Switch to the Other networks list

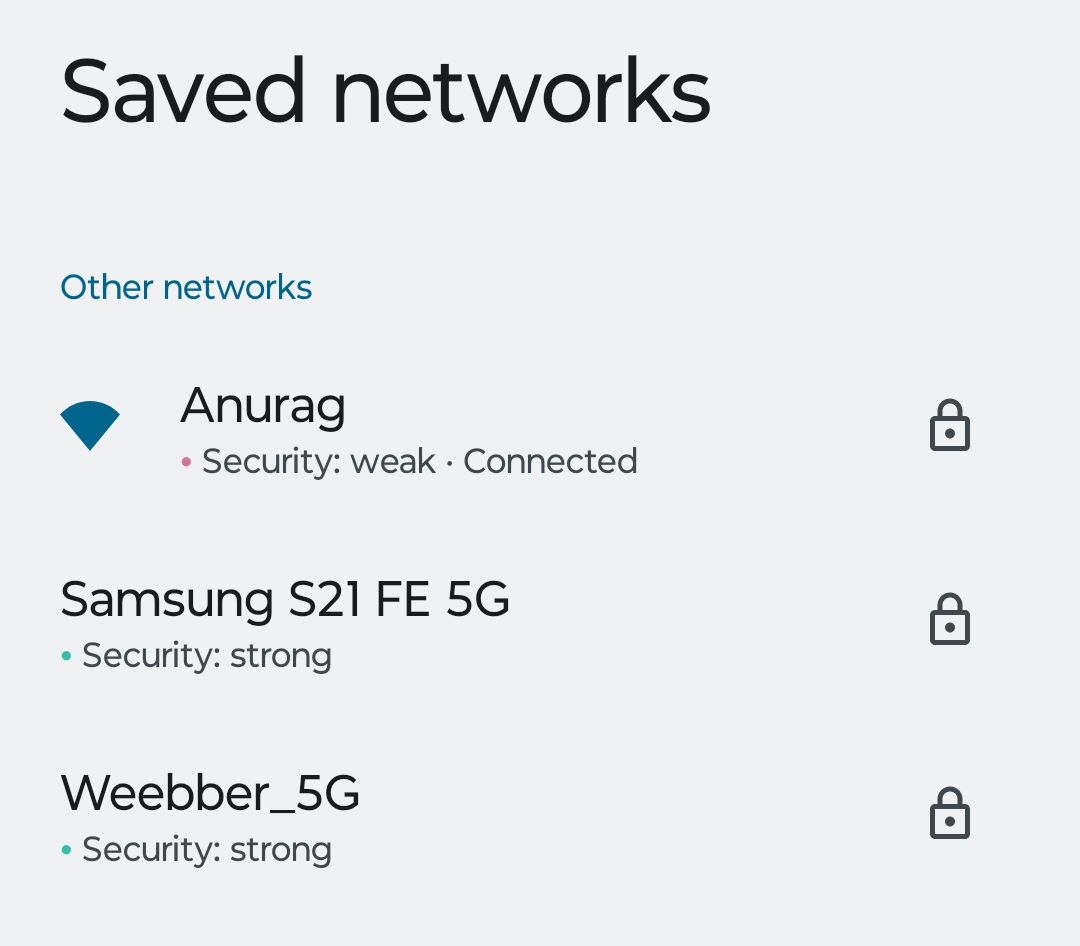coord(186,287)
